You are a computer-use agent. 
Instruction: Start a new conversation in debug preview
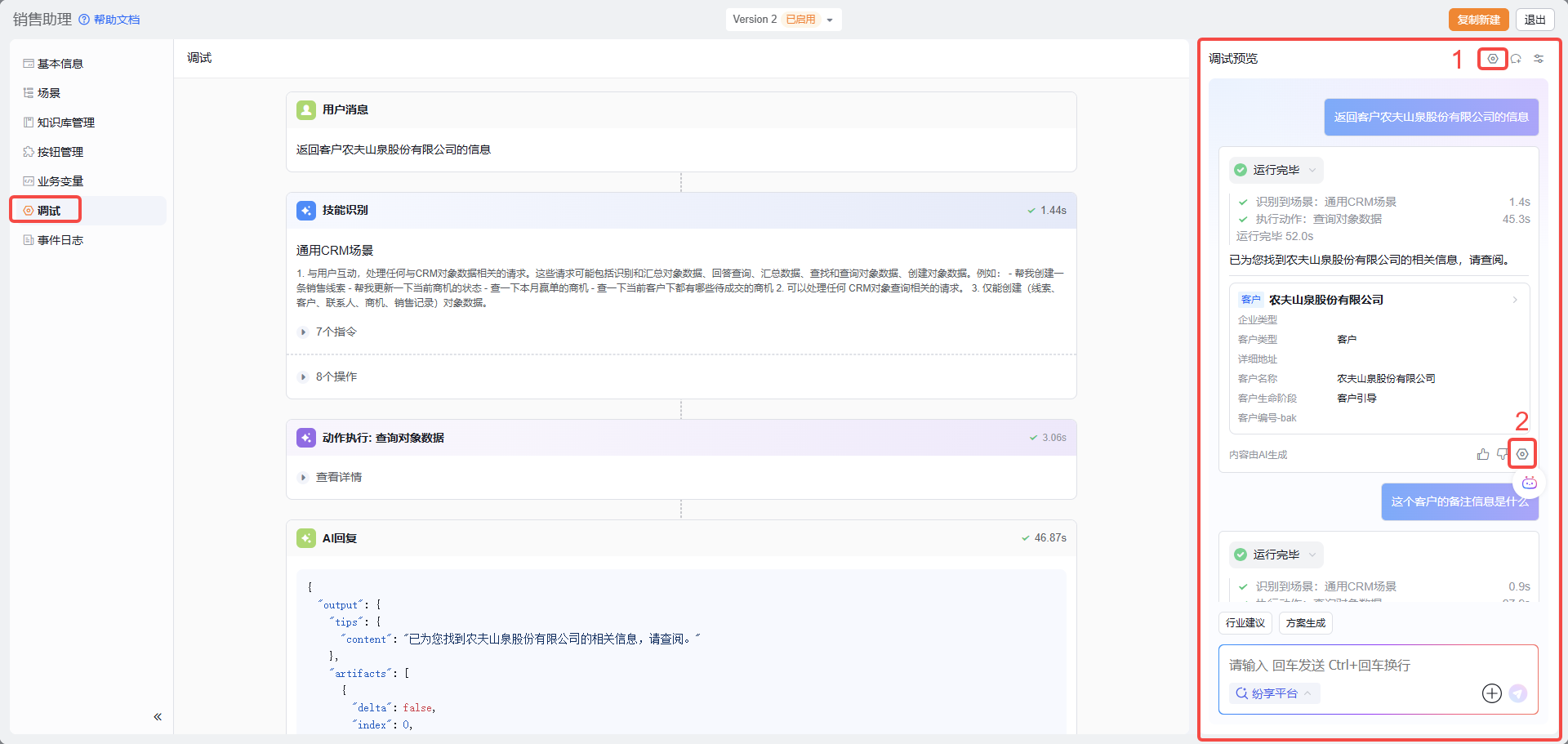point(1516,59)
